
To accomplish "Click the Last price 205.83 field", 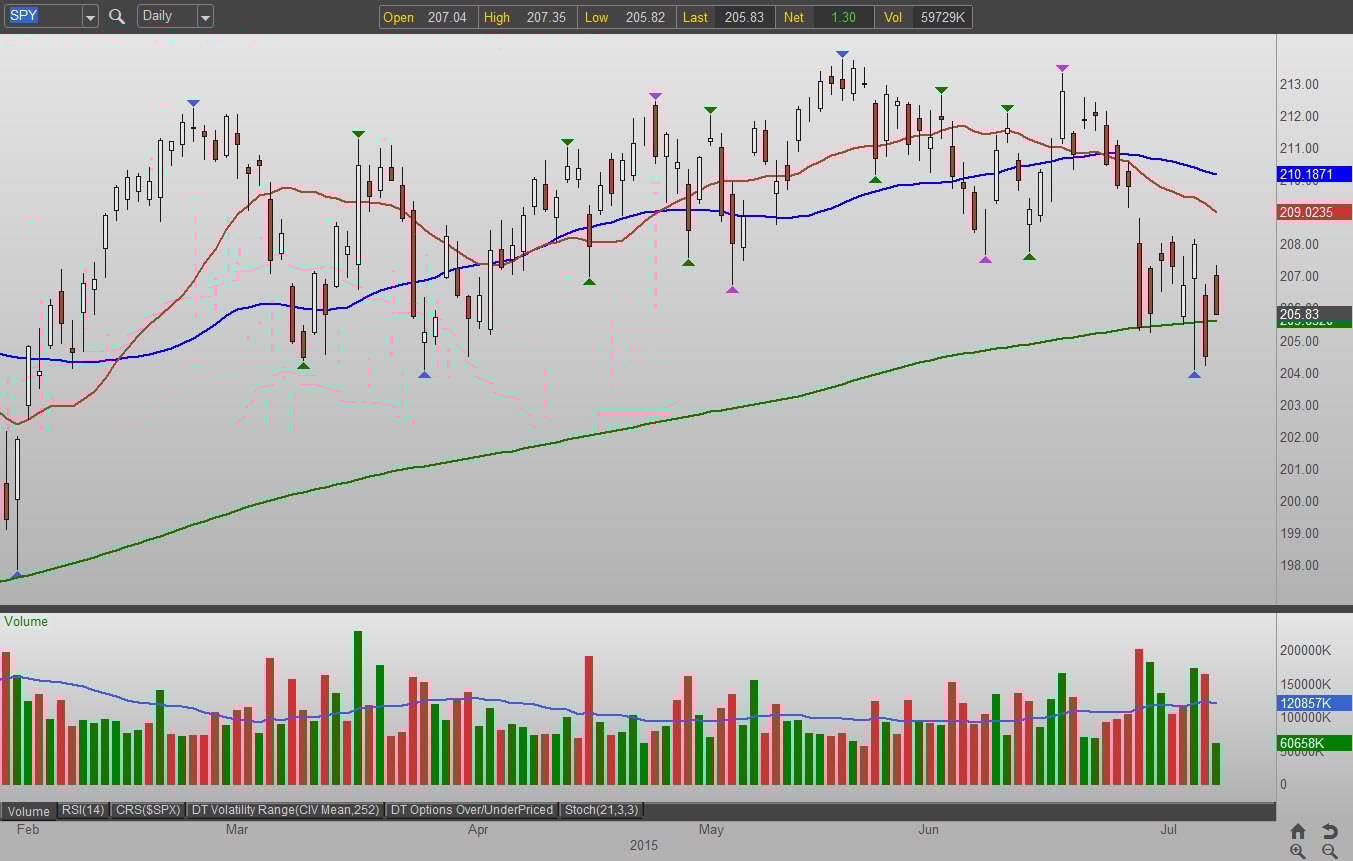I will point(743,17).
